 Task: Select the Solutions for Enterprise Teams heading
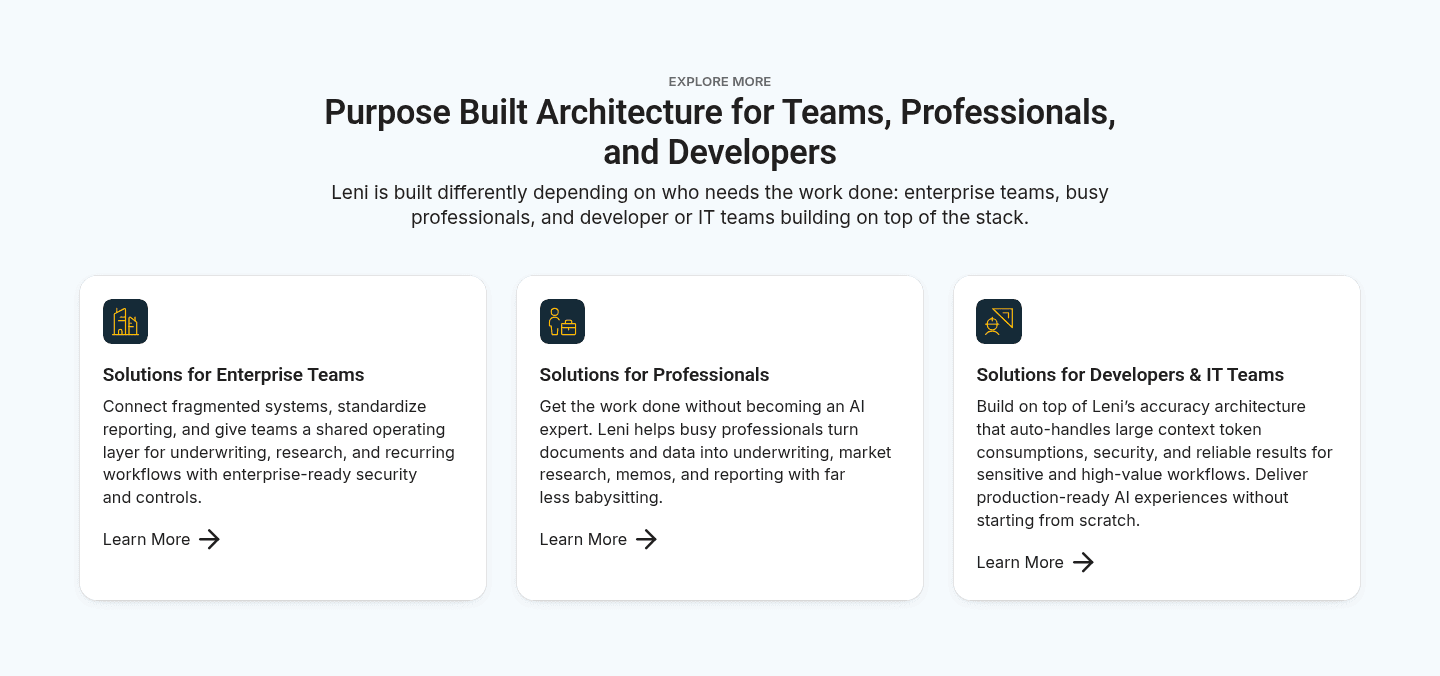[234, 375]
